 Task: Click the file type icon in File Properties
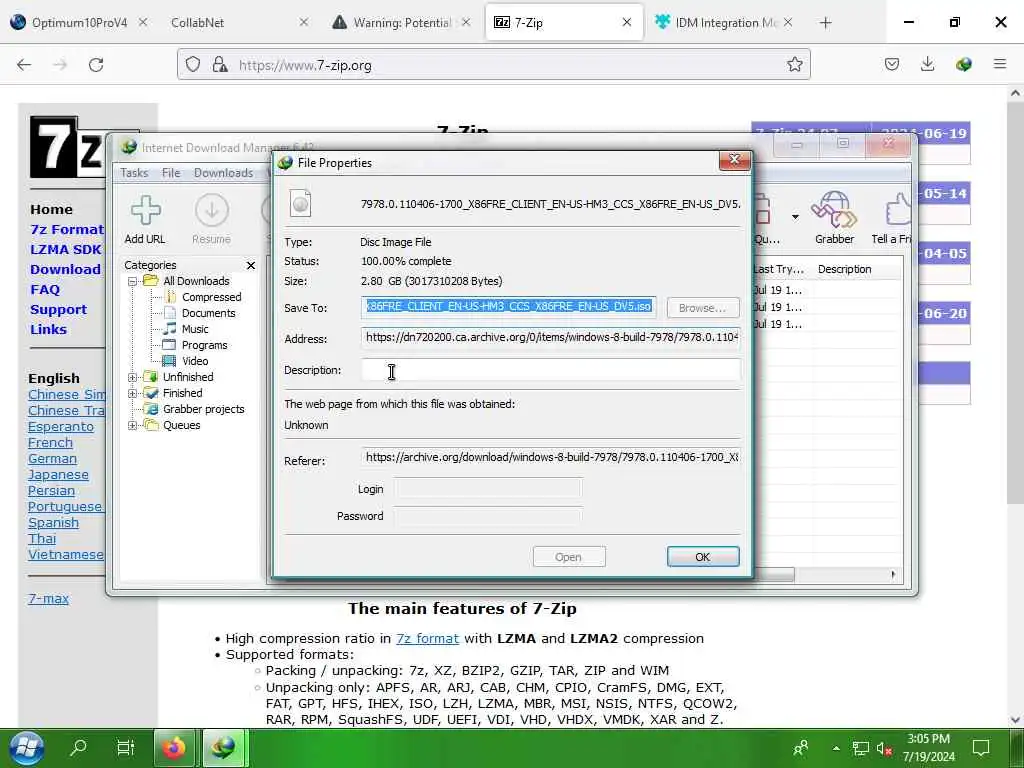[x=300, y=204]
